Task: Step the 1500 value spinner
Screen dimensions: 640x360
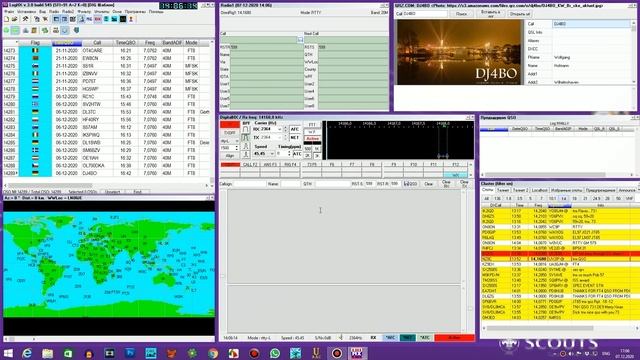Action: pos(237,148)
